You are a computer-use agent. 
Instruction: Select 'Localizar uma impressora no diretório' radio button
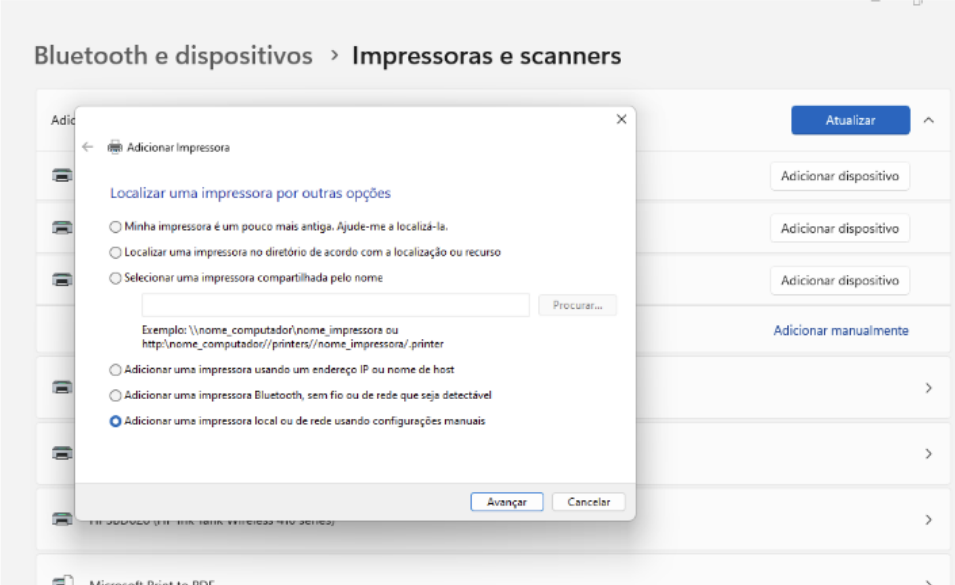(x=116, y=252)
